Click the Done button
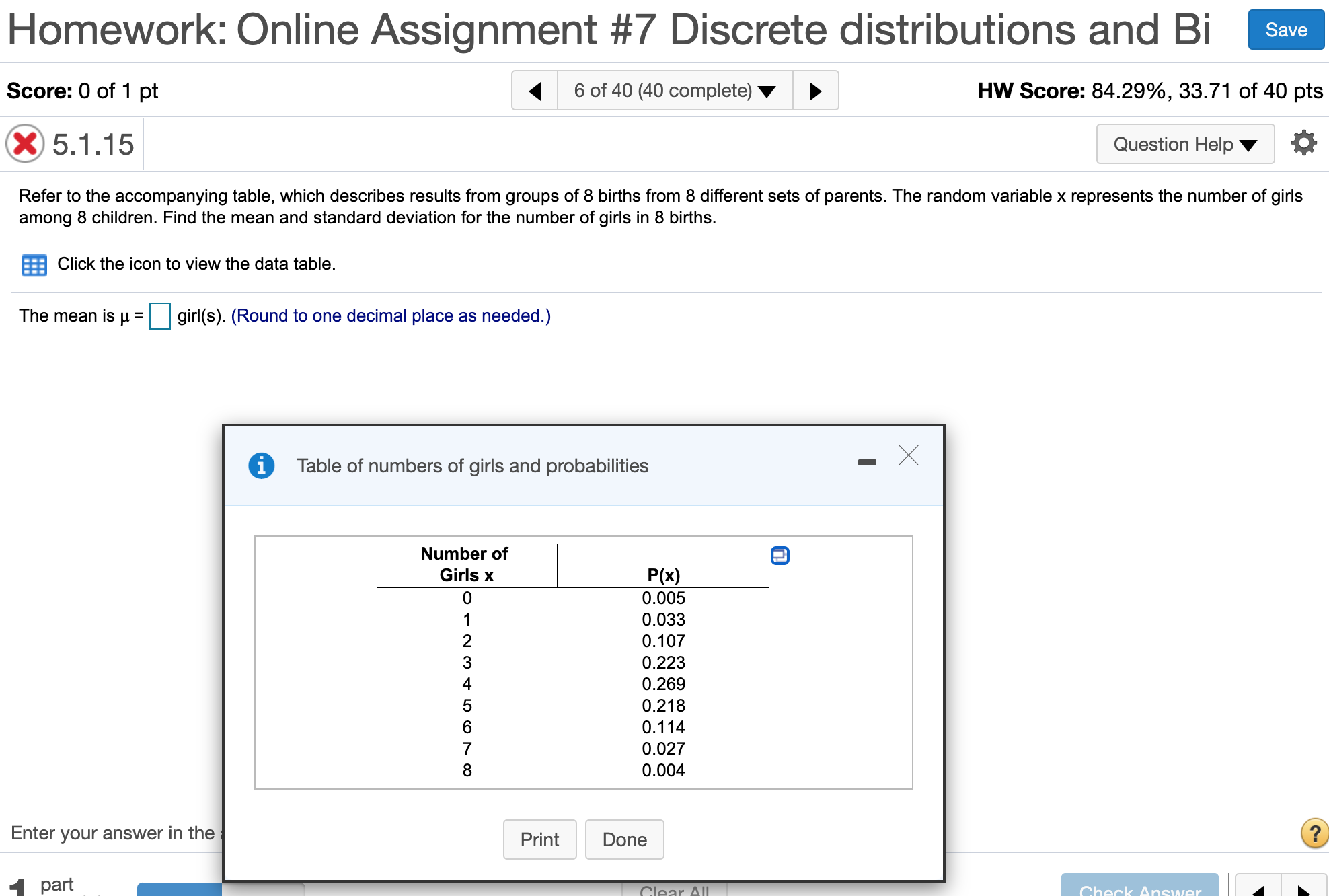The image size is (1329, 896). pos(624,839)
